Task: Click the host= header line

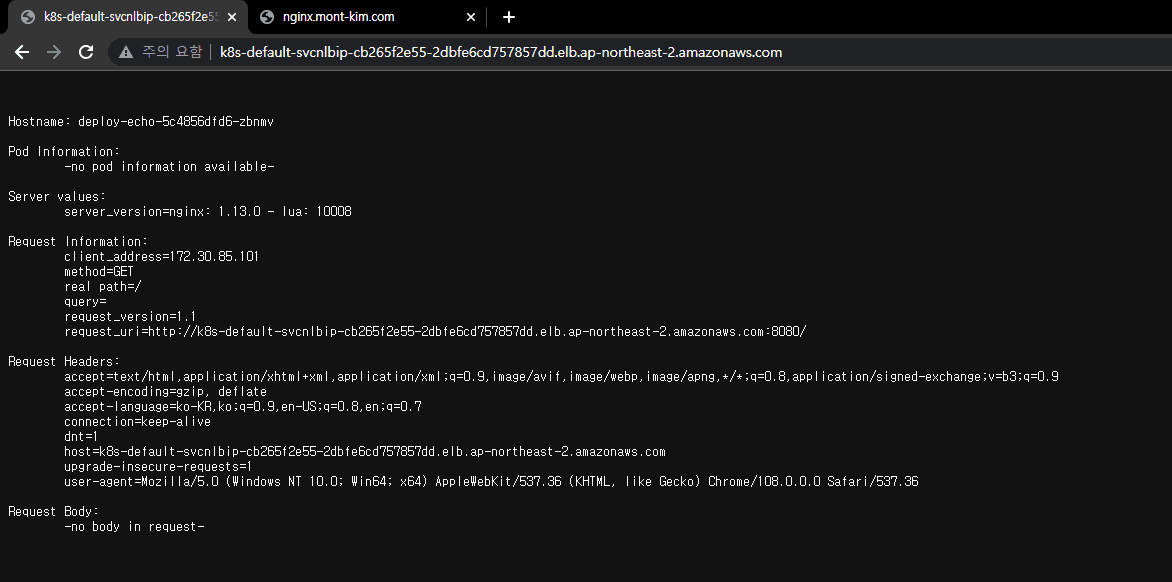Action: click(x=364, y=452)
